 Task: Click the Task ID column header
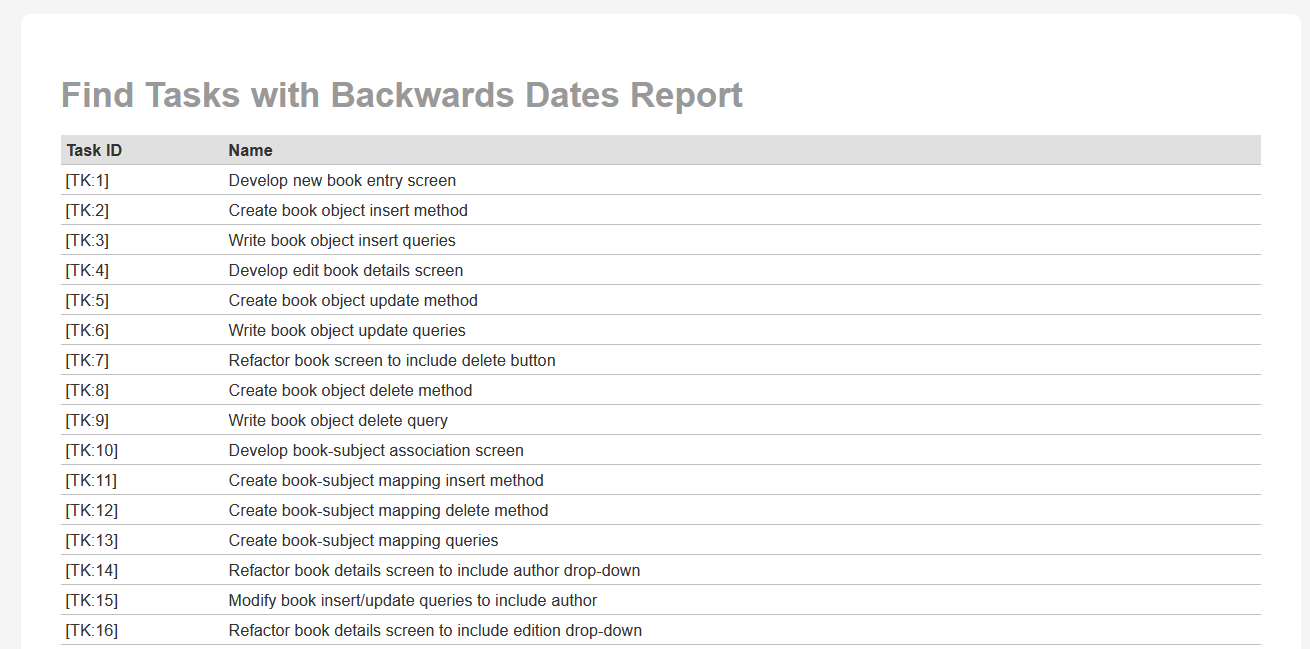(x=94, y=150)
